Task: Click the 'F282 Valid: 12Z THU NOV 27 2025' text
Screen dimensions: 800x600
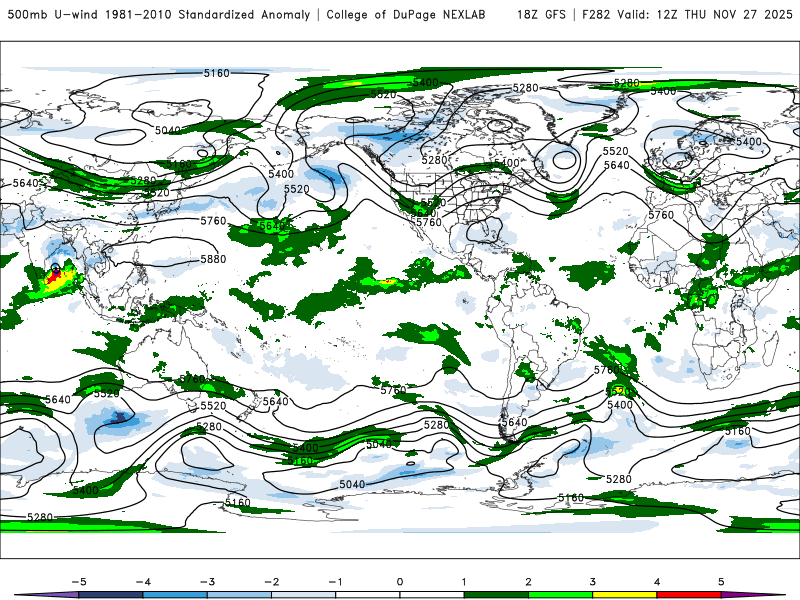Action: tap(687, 14)
